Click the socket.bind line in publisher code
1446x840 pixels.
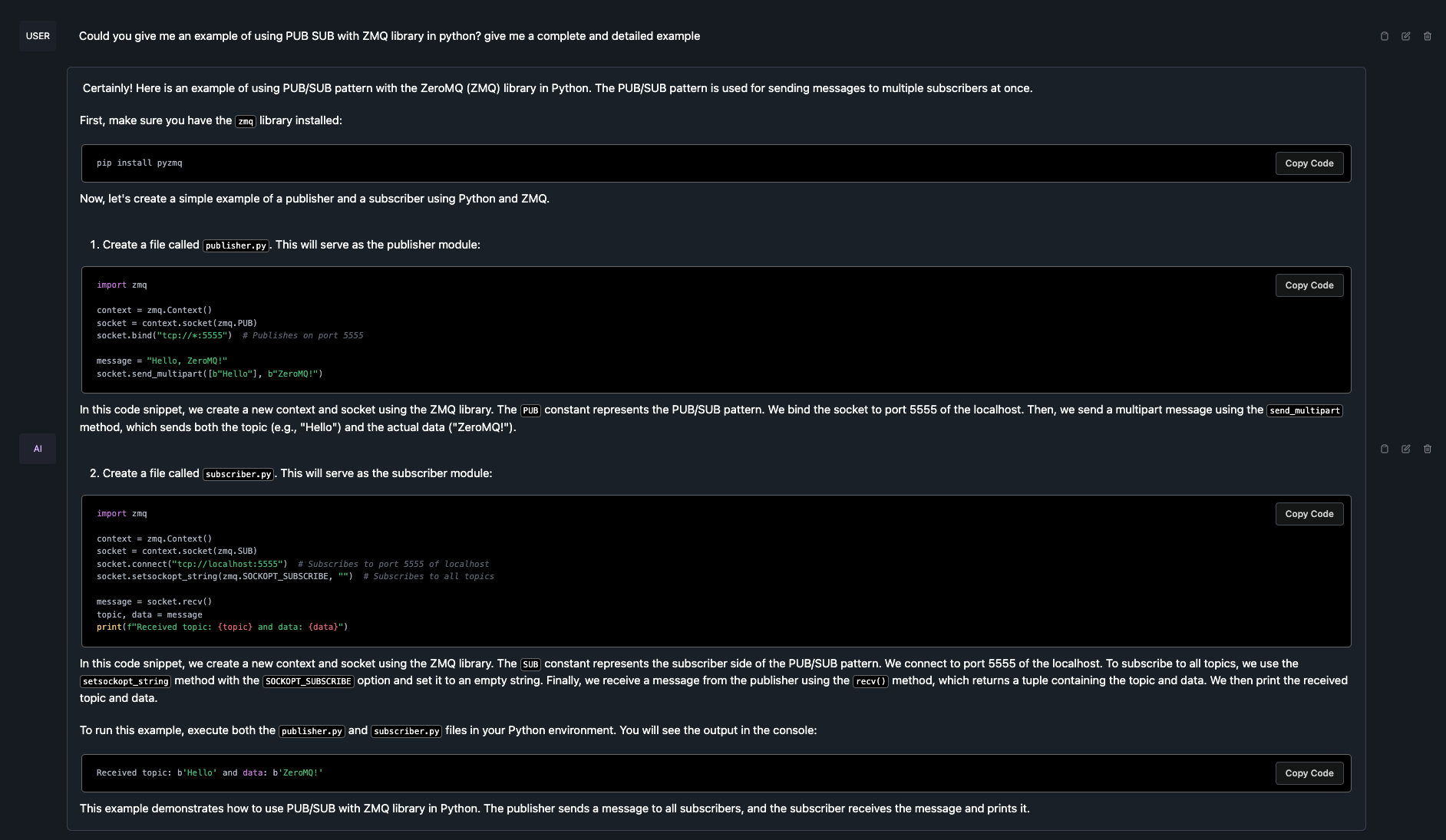point(164,335)
